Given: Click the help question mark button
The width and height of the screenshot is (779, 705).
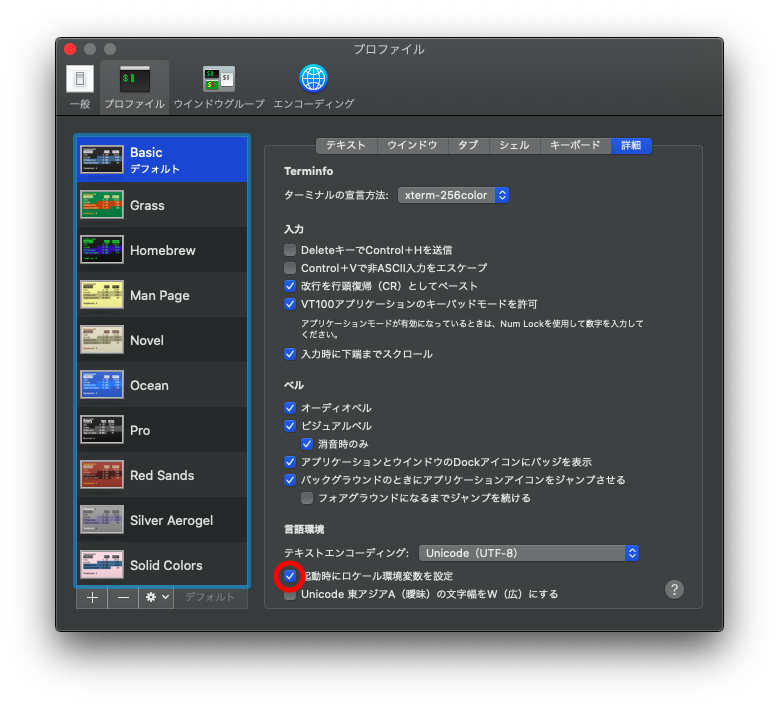Looking at the screenshot, I should click(674, 589).
